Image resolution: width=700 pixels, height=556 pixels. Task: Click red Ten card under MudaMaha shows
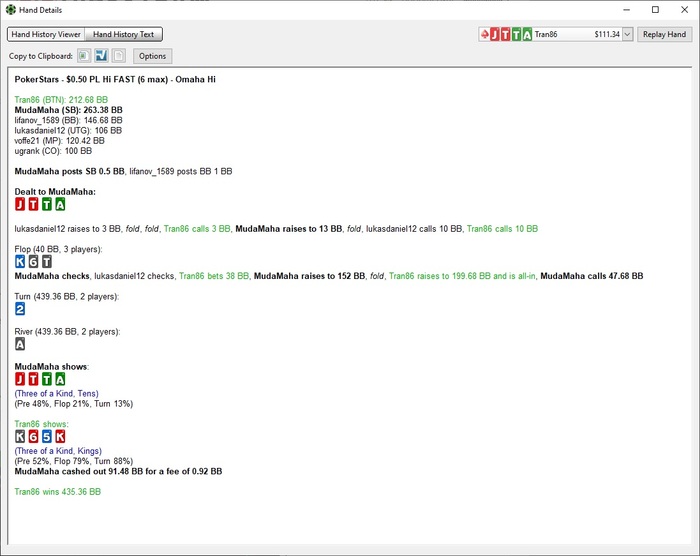[x=33, y=379]
